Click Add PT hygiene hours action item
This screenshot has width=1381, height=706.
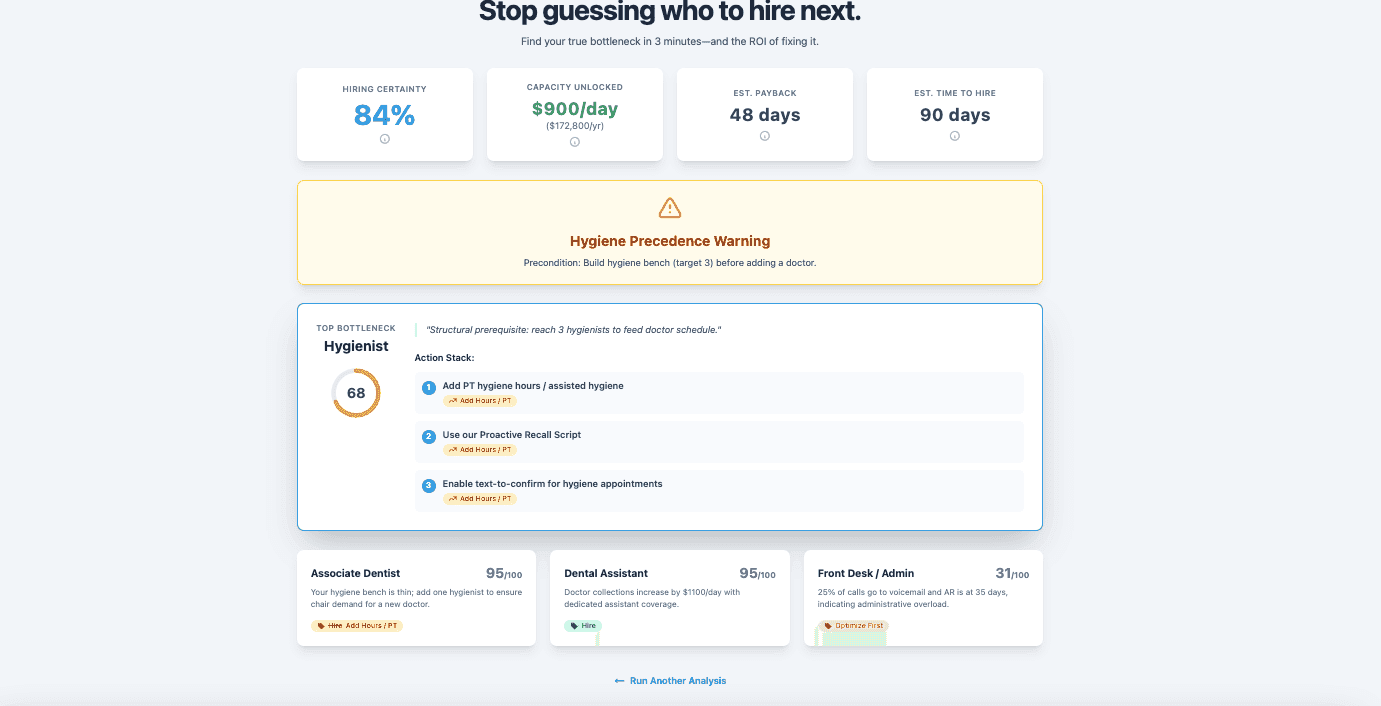pos(533,386)
